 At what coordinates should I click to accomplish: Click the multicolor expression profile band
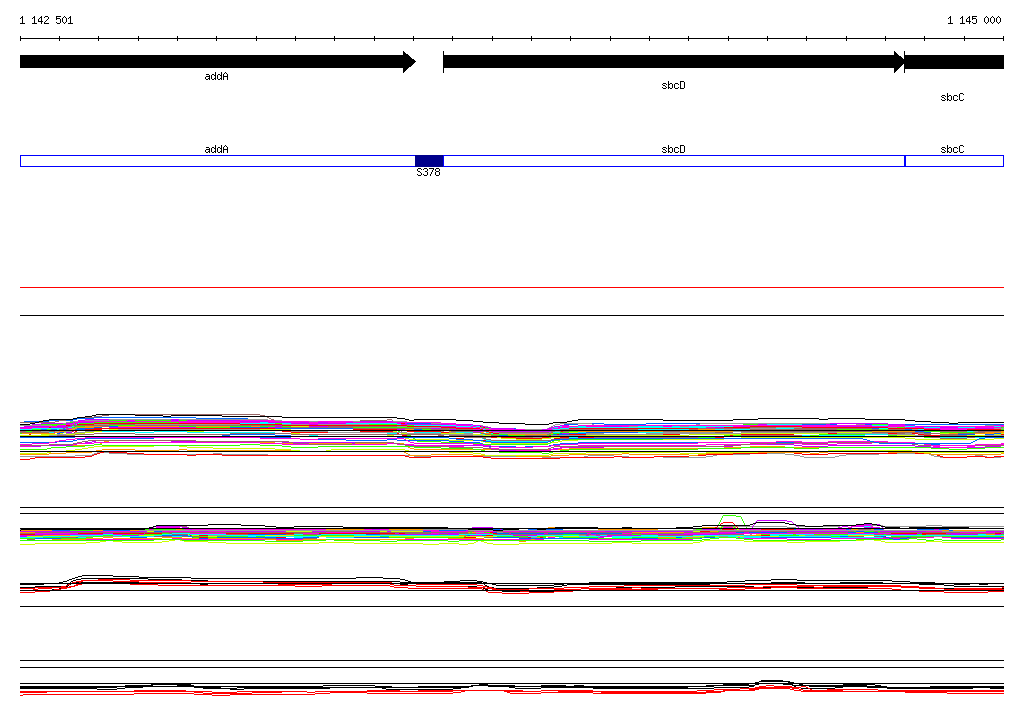pos(512,436)
